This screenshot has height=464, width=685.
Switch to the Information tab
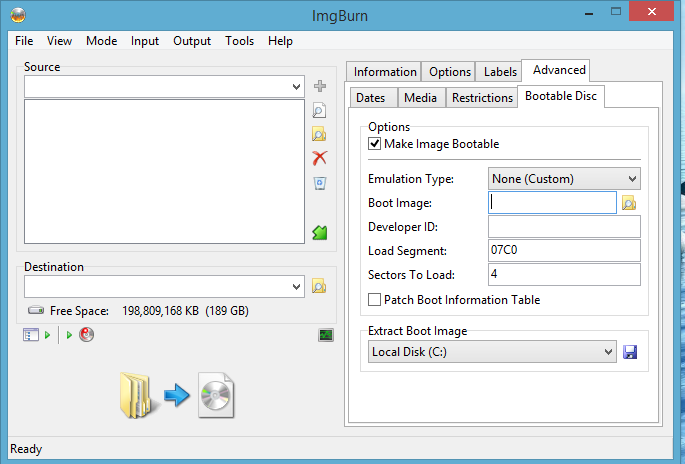point(384,72)
